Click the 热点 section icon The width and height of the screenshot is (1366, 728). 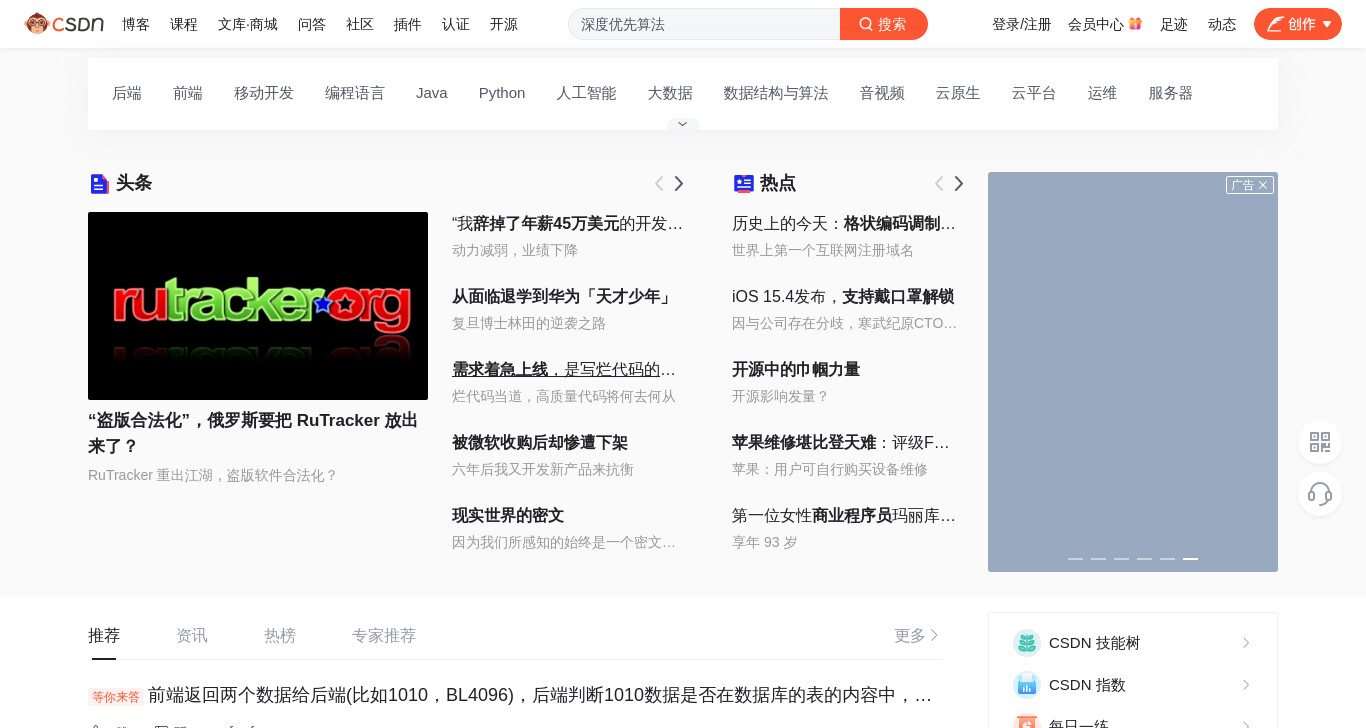coord(743,183)
